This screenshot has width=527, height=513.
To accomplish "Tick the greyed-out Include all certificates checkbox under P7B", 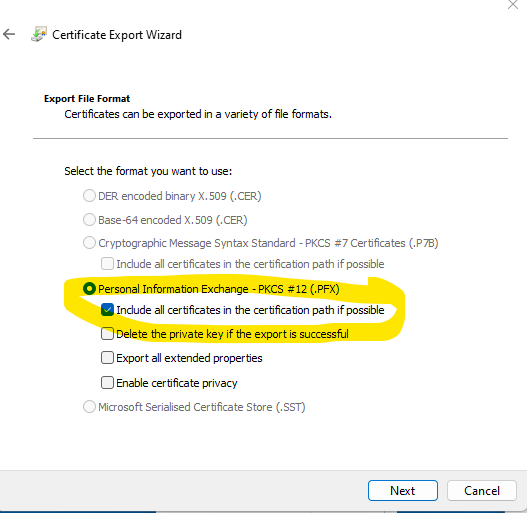I will point(107,264).
